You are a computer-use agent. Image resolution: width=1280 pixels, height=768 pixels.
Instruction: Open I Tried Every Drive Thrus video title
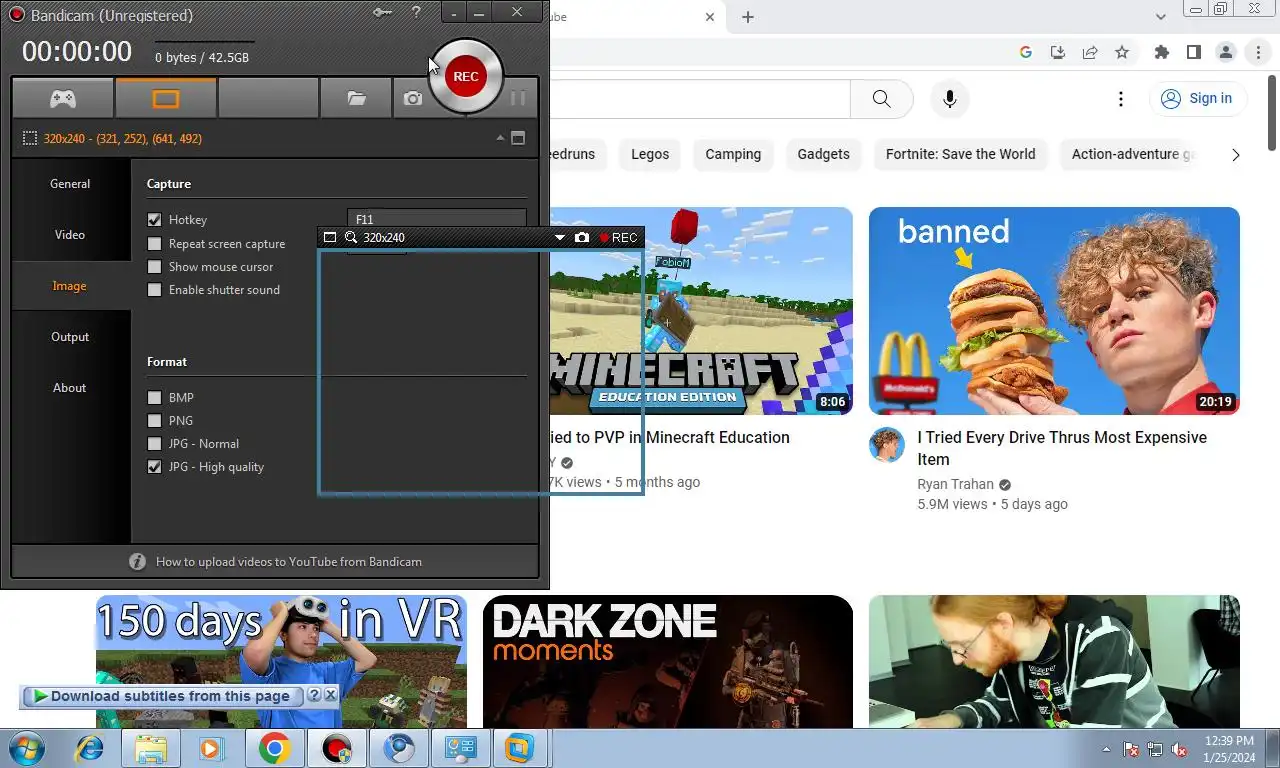point(1062,448)
